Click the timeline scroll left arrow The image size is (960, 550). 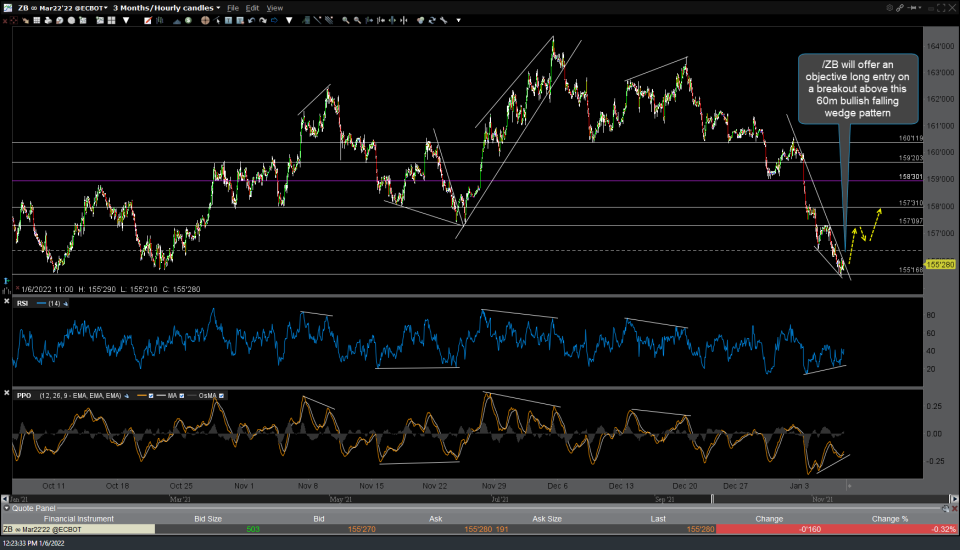[x=5, y=499]
